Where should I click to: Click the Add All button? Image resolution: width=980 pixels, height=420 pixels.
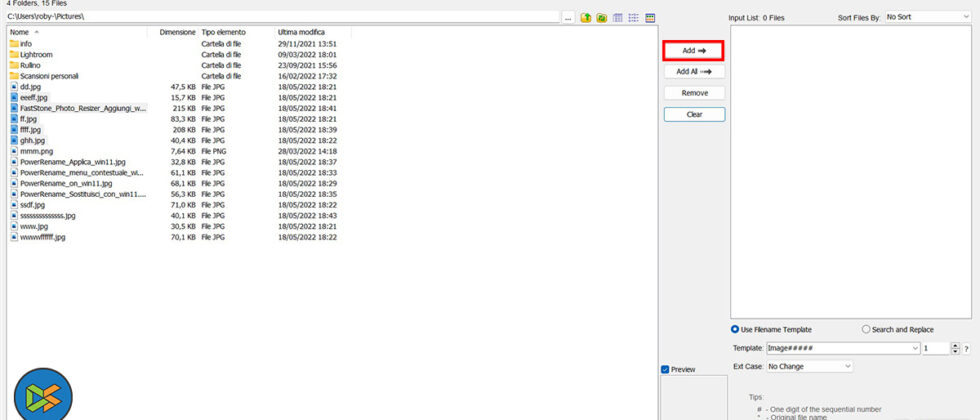(694, 72)
